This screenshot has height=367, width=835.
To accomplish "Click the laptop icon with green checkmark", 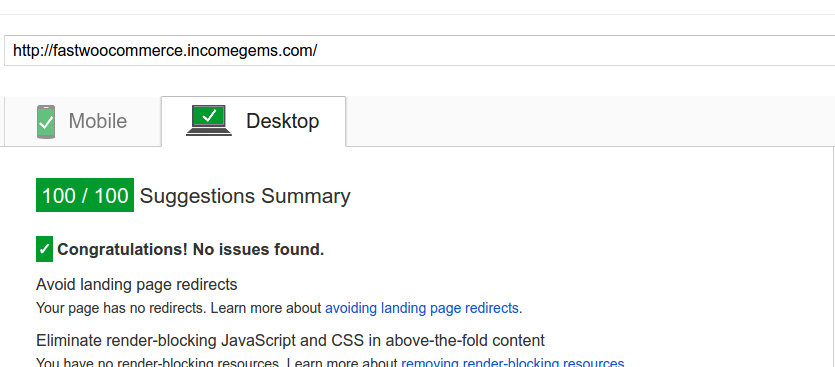I will 209,120.
